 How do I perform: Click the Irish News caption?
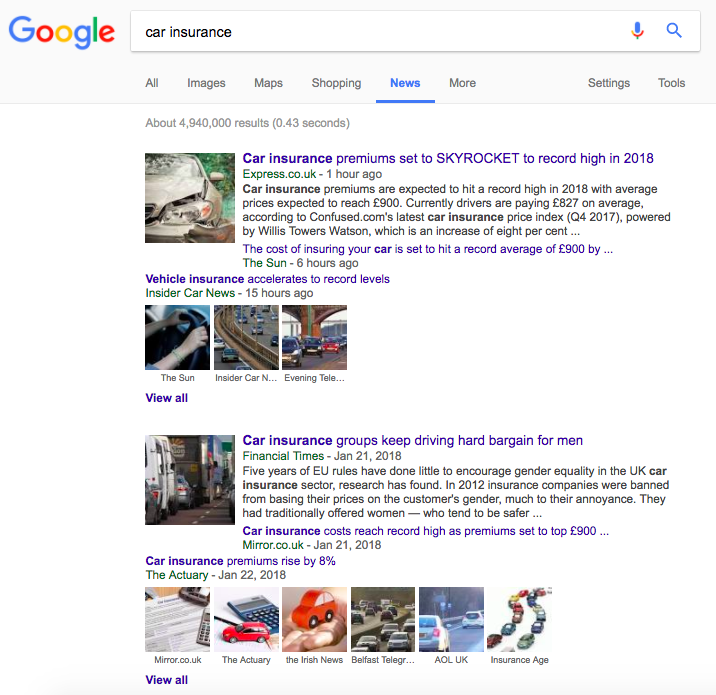click(x=315, y=660)
